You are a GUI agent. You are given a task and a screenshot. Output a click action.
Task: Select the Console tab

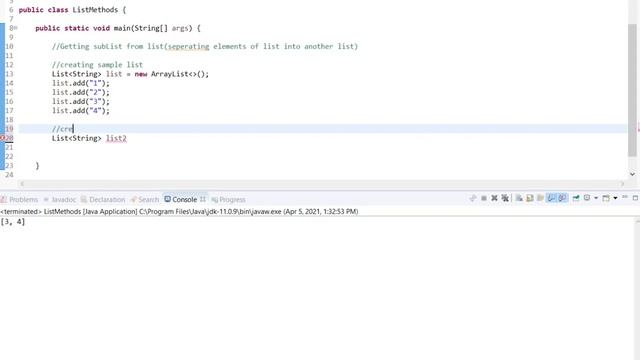[180, 200]
